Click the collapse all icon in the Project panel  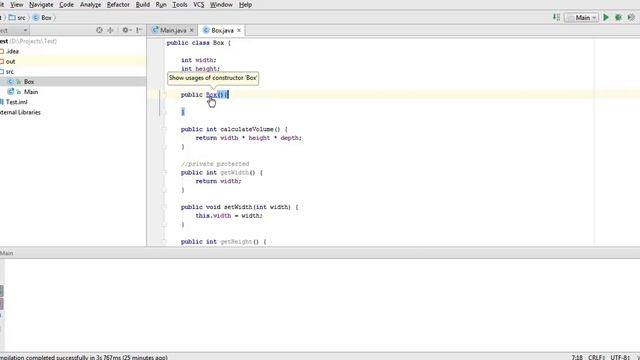tap(110, 30)
